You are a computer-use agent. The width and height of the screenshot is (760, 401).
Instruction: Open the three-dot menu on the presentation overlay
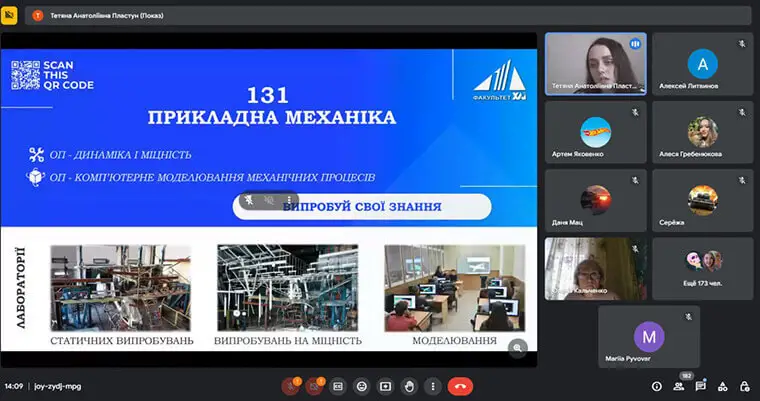pos(291,201)
